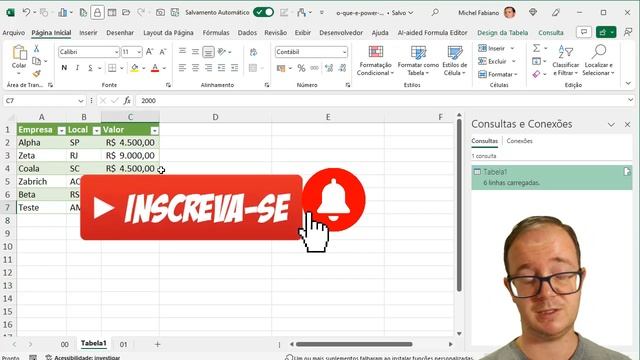640x360 pixels.
Task: Expand the Name Box dropdown arrow
Action: tap(80, 101)
